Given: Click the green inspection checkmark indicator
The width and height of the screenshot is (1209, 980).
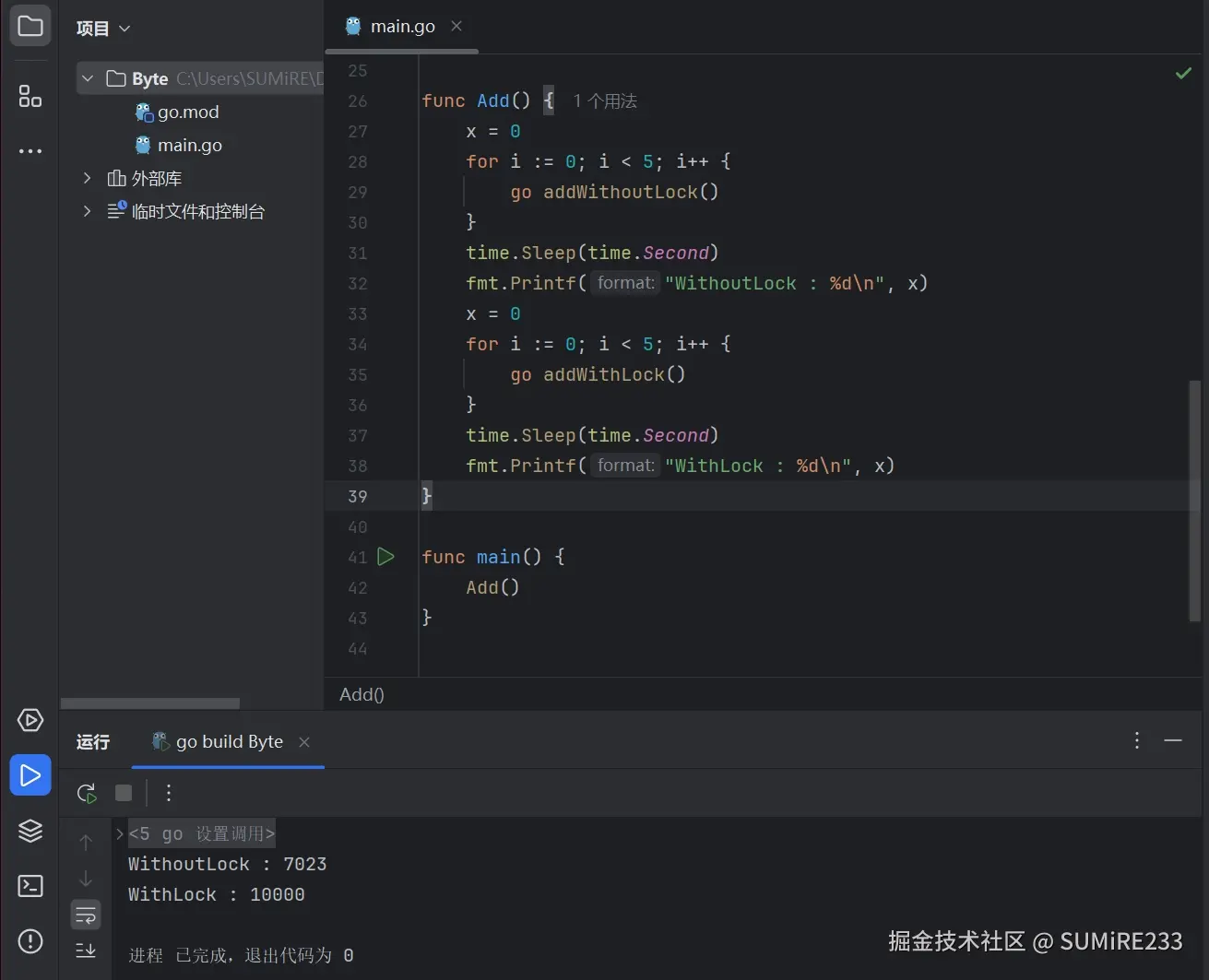Looking at the screenshot, I should tap(1183, 73).
